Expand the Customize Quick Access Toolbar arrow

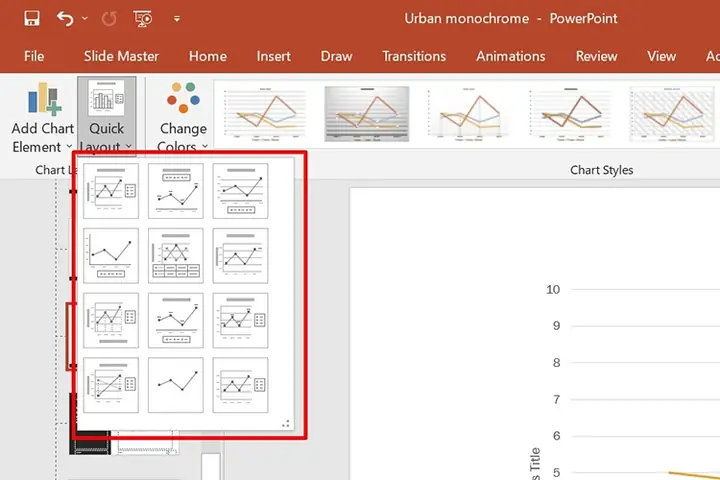pyautogui.click(x=177, y=19)
